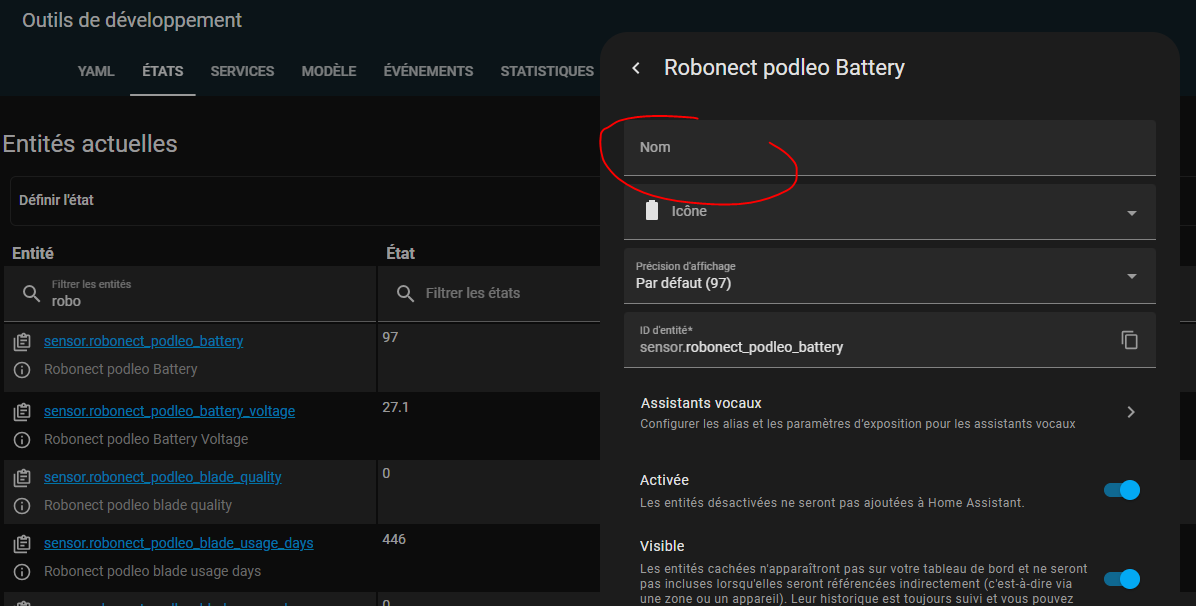Copy the blade_quality entity ID in list

22,478
